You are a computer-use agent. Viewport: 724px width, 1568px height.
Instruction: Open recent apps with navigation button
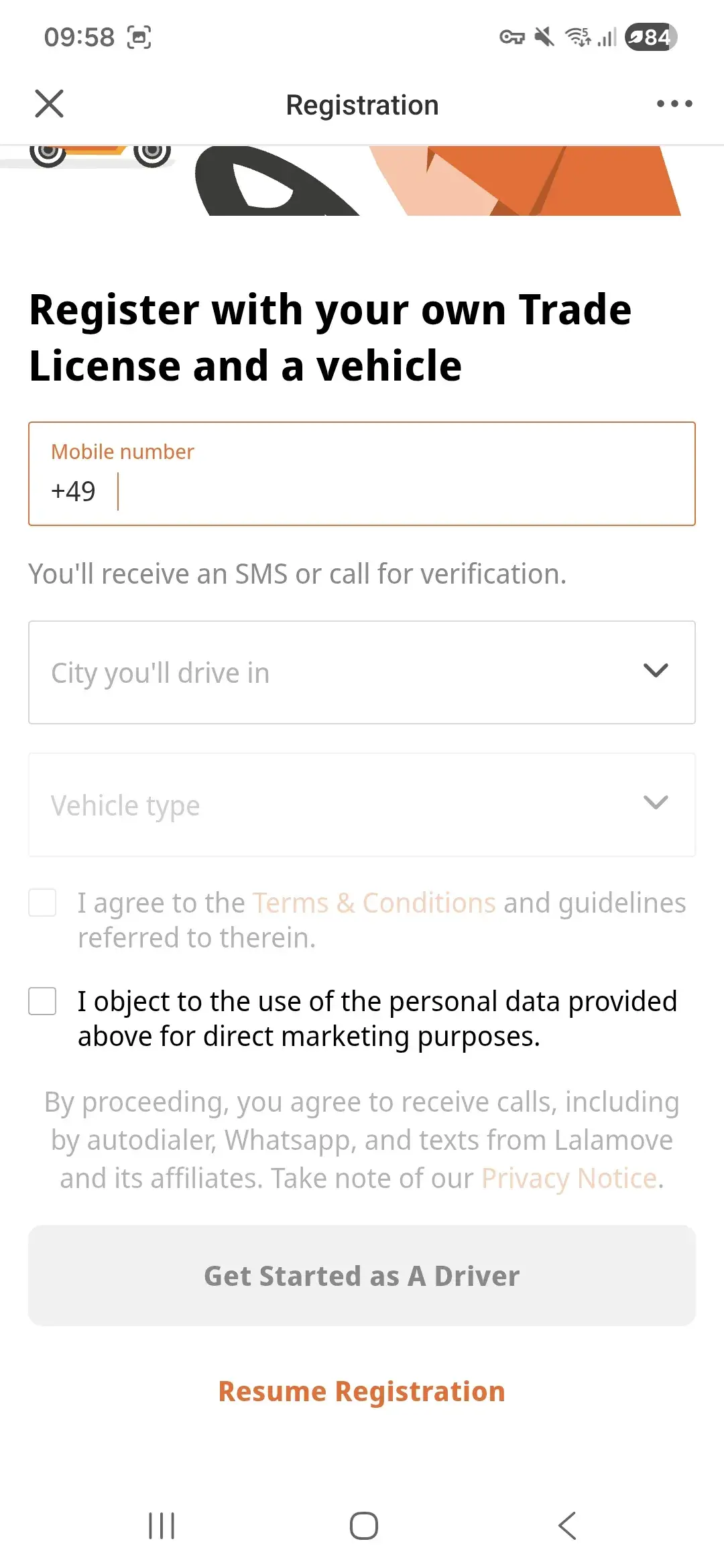[162, 1526]
